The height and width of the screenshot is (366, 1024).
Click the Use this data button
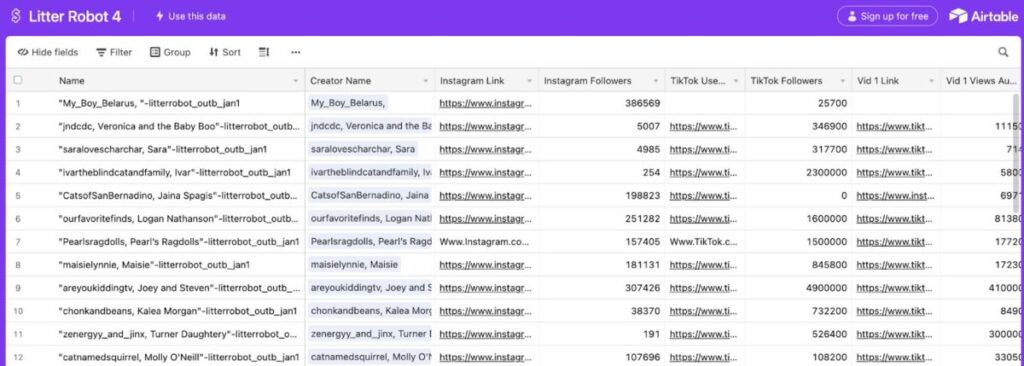click(190, 16)
